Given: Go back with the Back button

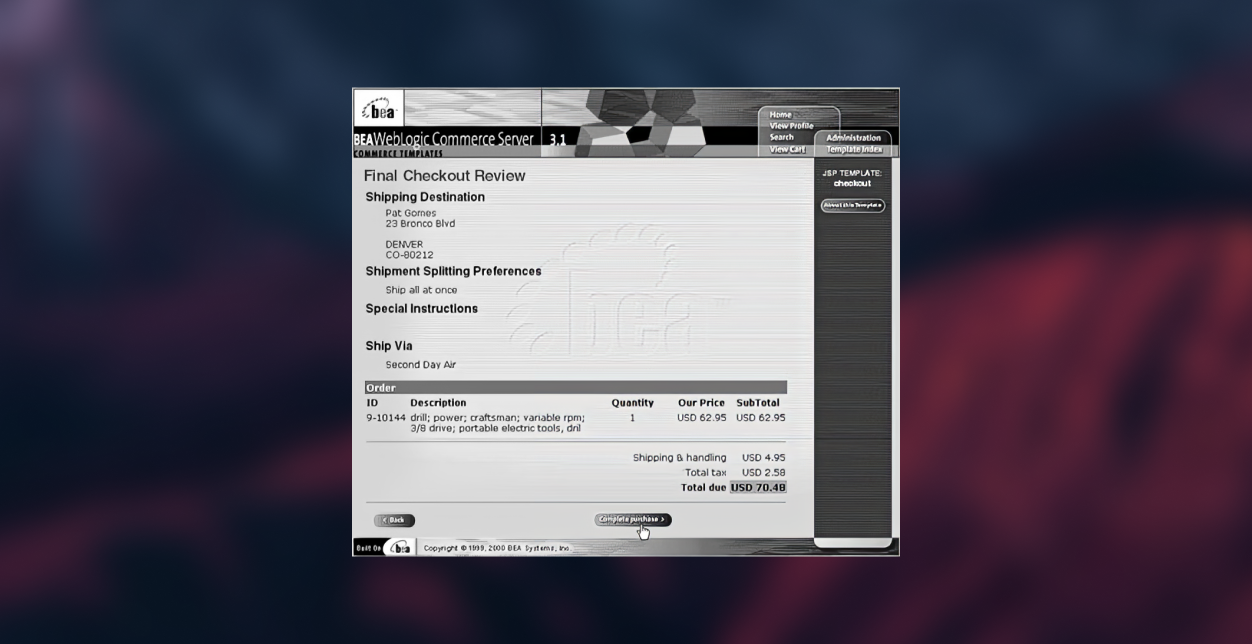Looking at the screenshot, I should (394, 520).
